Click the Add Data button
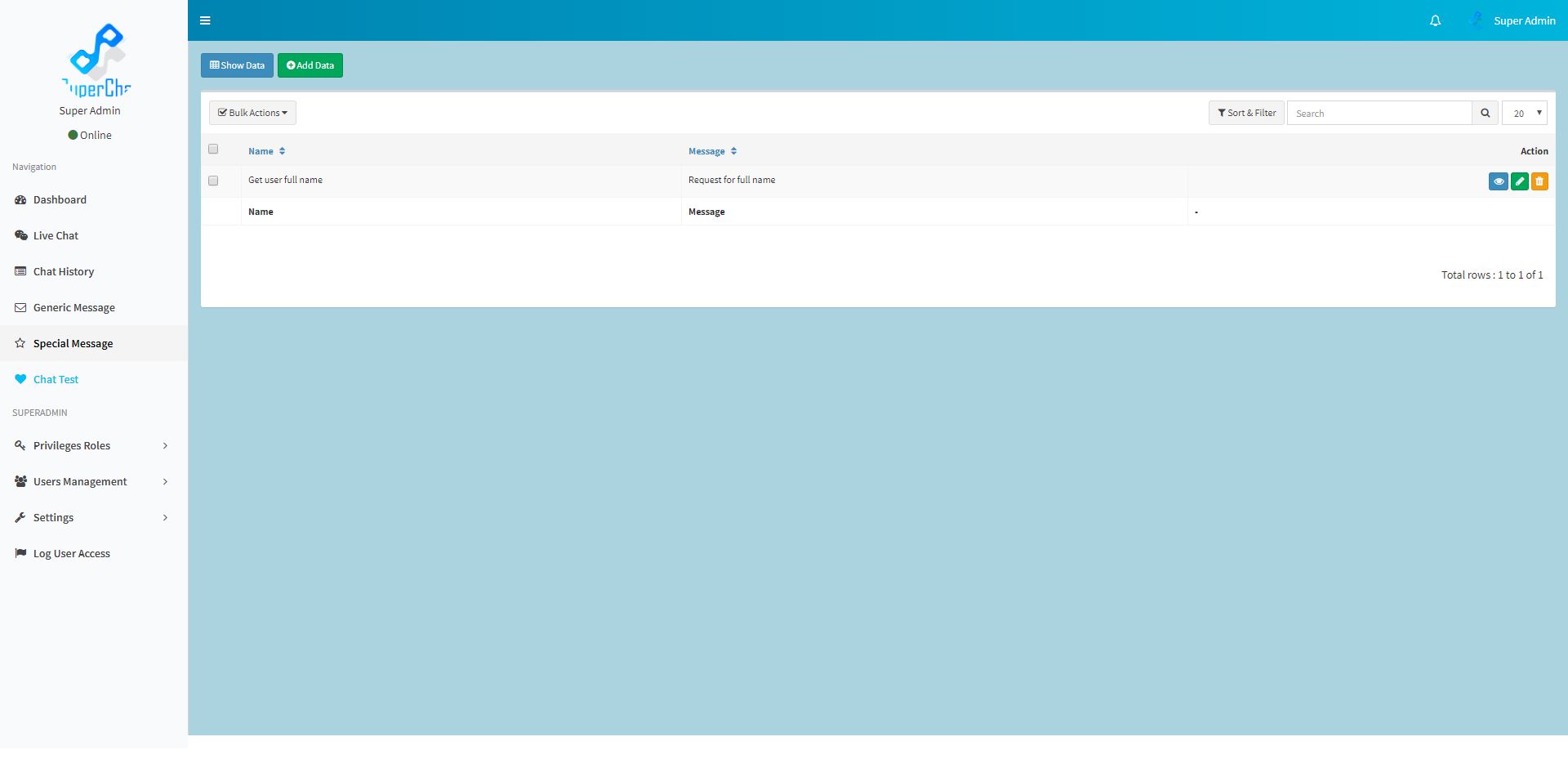1568x777 pixels. 310,65
